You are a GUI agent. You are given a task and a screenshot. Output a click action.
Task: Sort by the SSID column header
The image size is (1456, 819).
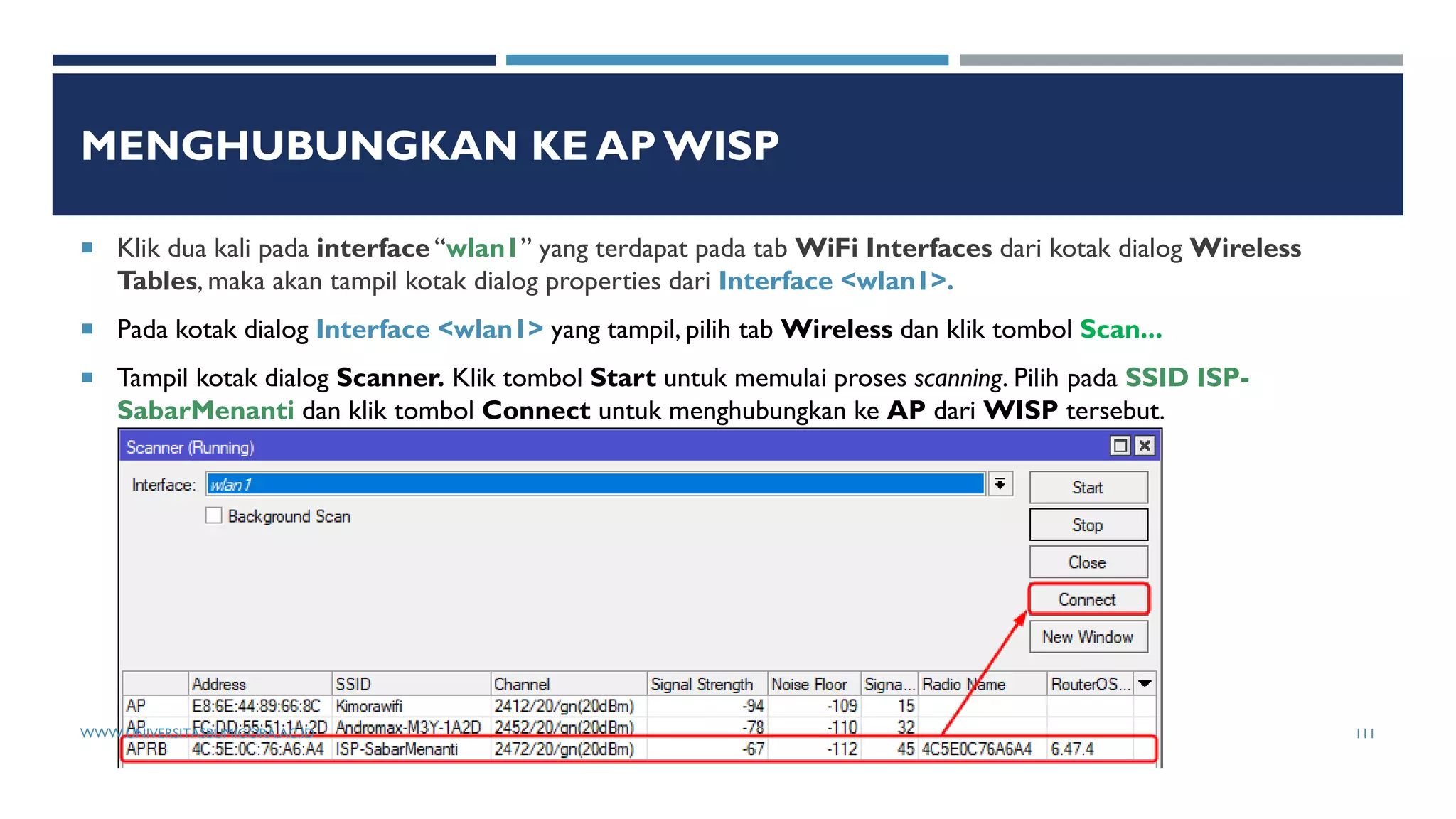[x=412, y=684]
